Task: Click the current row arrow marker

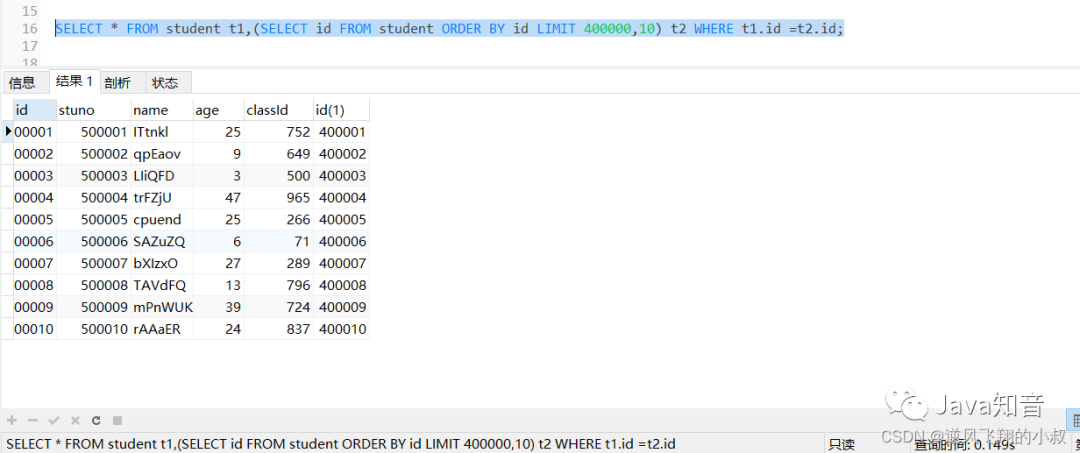Action: pyautogui.click(x=8, y=131)
